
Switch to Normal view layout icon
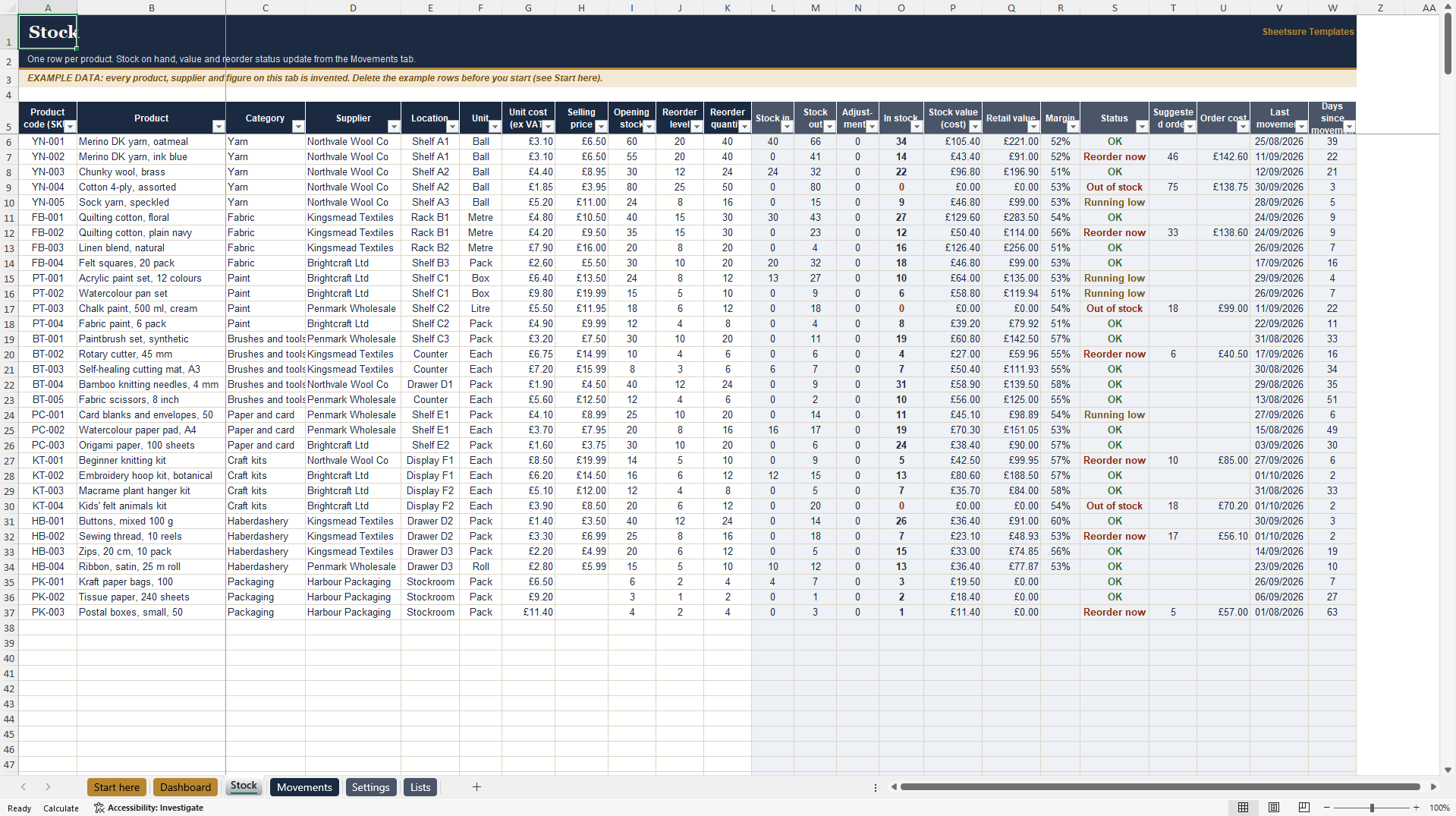[x=1243, y=808]
